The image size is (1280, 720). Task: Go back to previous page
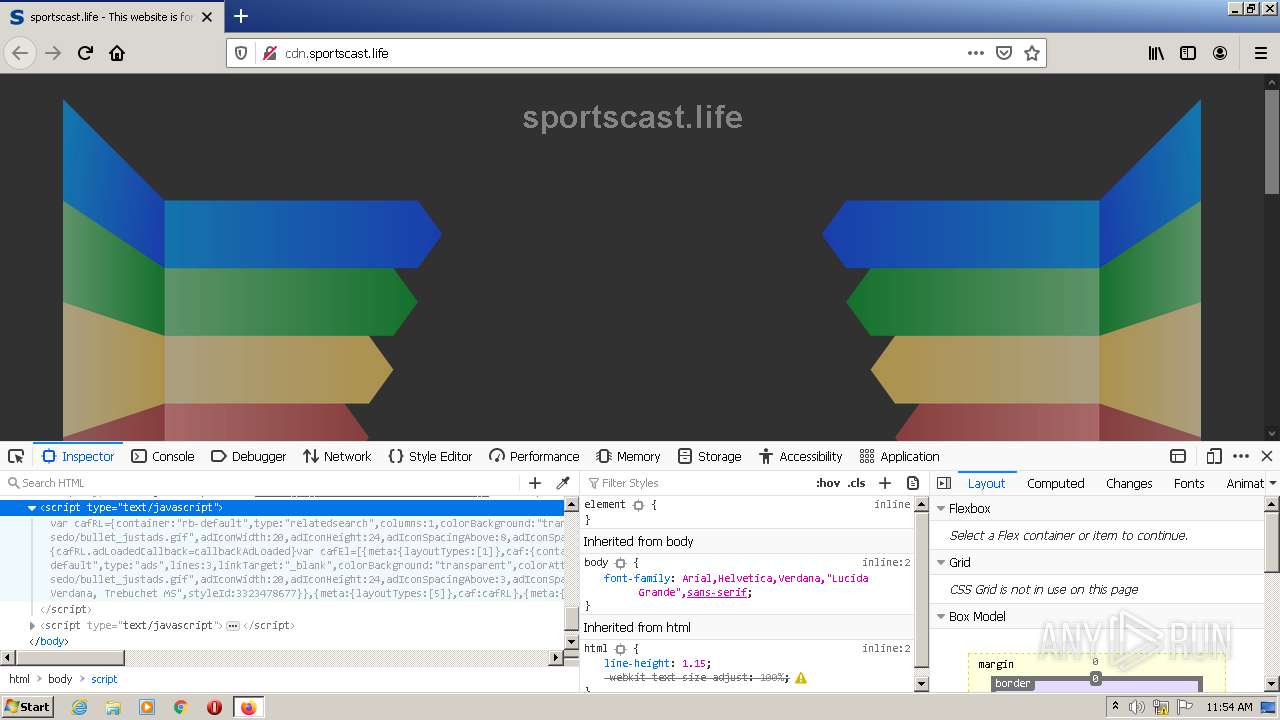pos(20,53)
